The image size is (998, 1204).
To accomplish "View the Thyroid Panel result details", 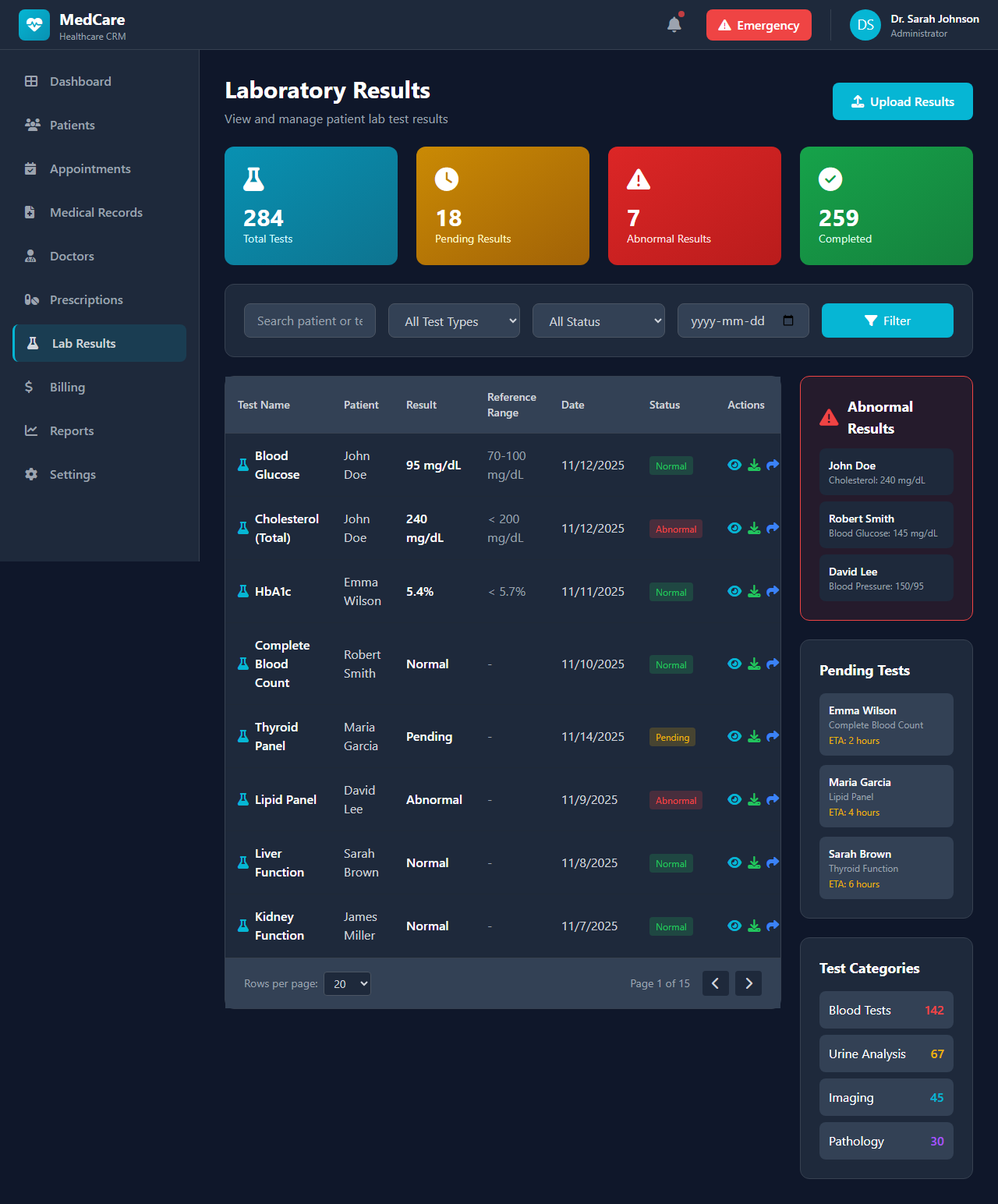I will pos(734,737).
